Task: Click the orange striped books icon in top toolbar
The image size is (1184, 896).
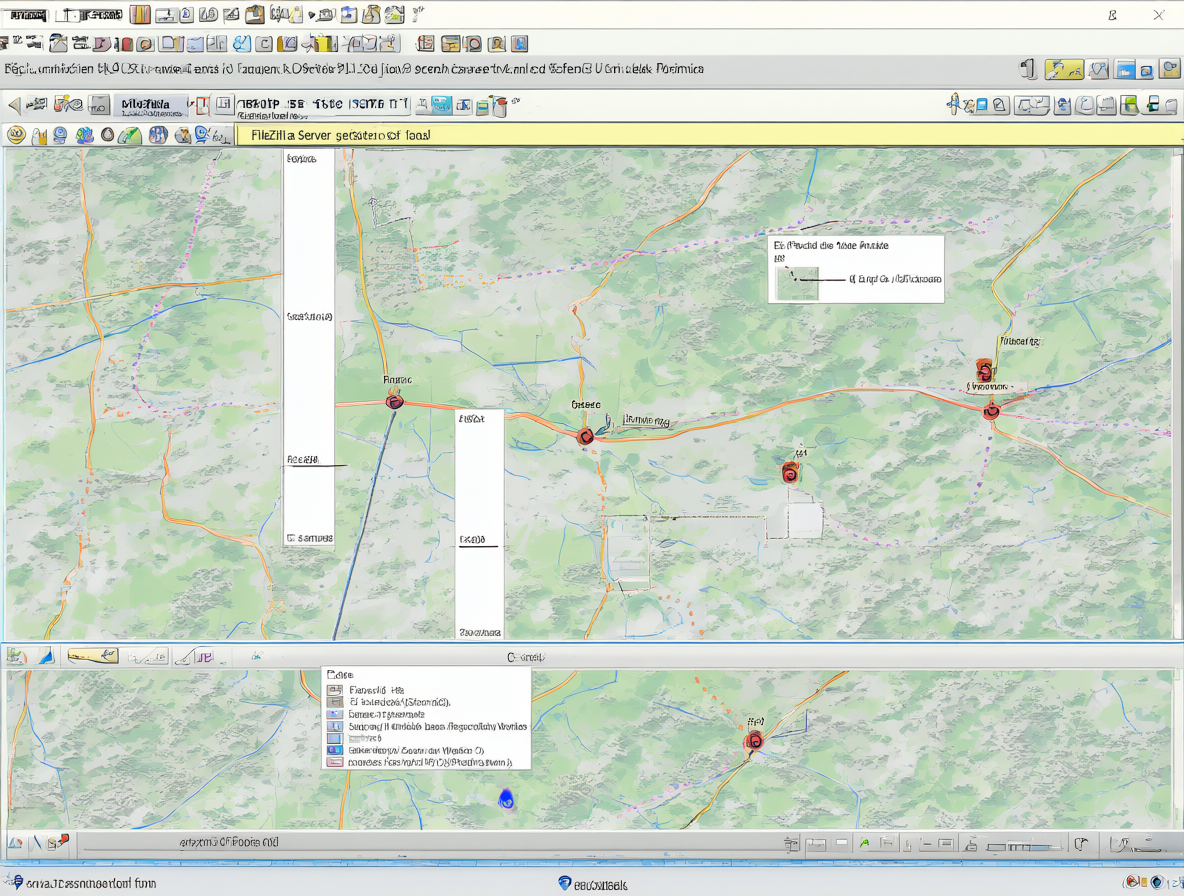Action: pos(140,14)
